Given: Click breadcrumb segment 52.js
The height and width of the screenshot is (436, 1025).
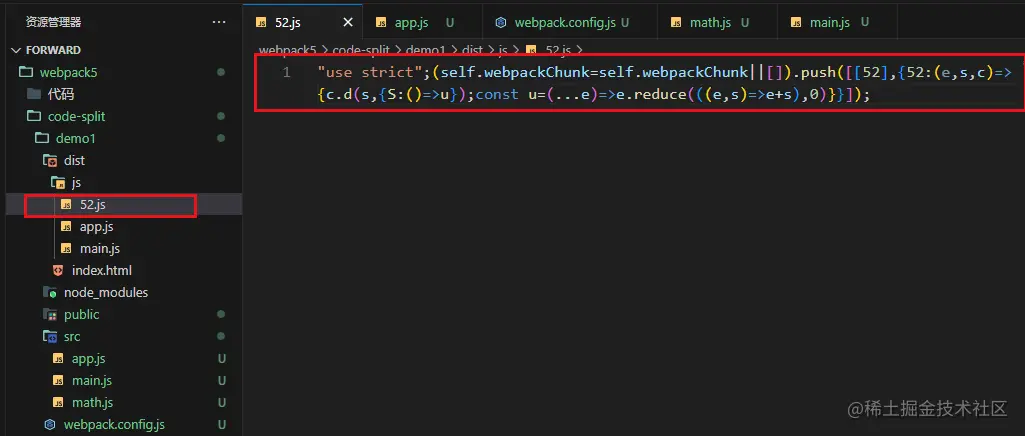Looking at the screenshot, I should (x=556, y=50).
